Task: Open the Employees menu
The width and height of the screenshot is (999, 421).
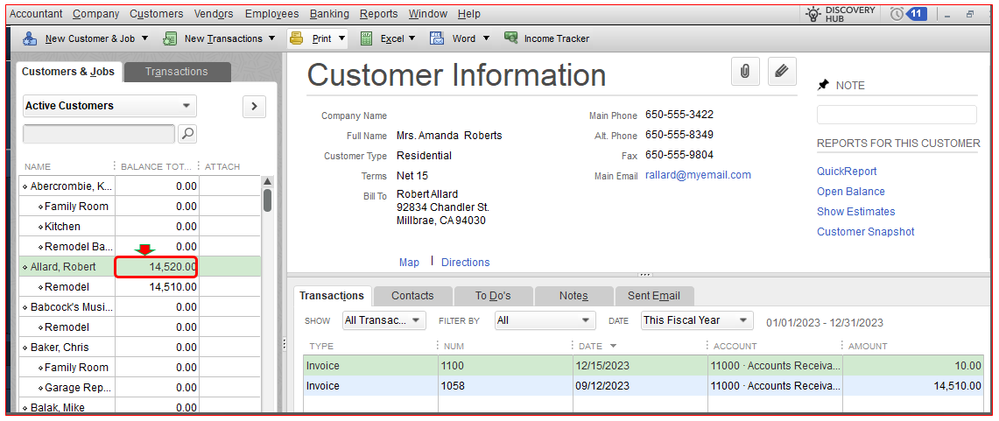Action: [271, 14]
